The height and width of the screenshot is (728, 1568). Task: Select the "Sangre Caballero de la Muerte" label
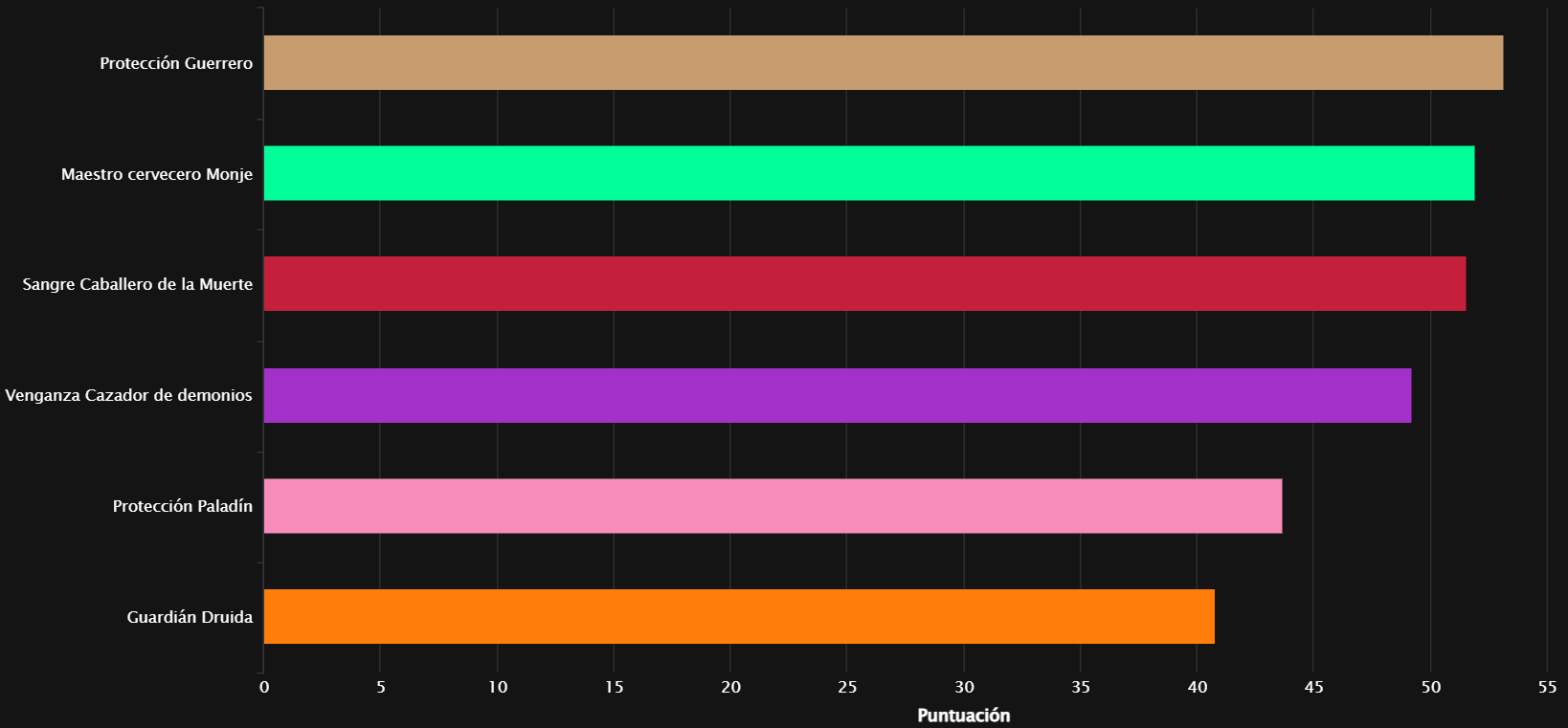point(138,284)
